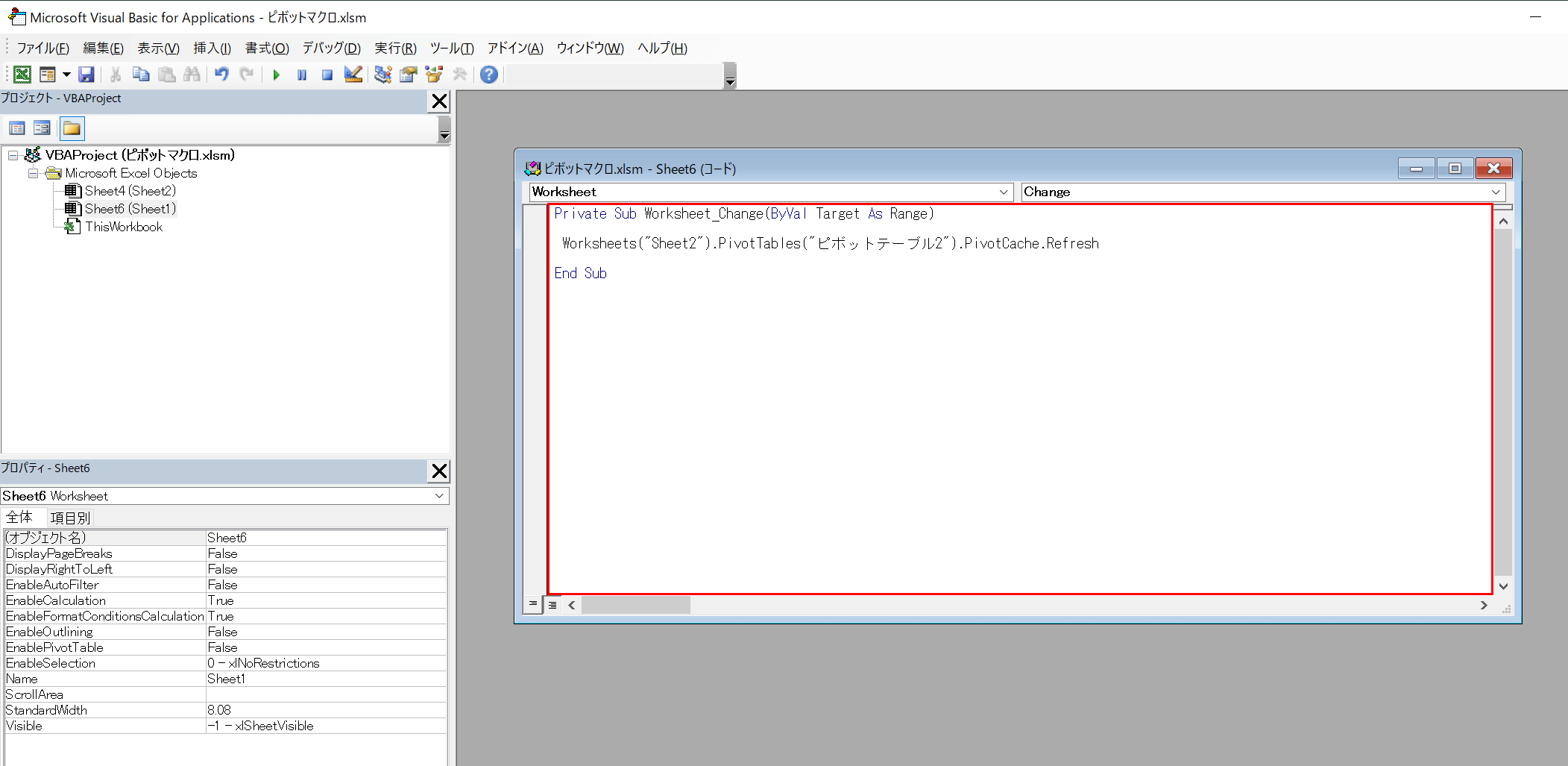The height and width of the screenshot is (766, 1568).
Task: Close the Project Explorer pane
Action: click(440, 101)
